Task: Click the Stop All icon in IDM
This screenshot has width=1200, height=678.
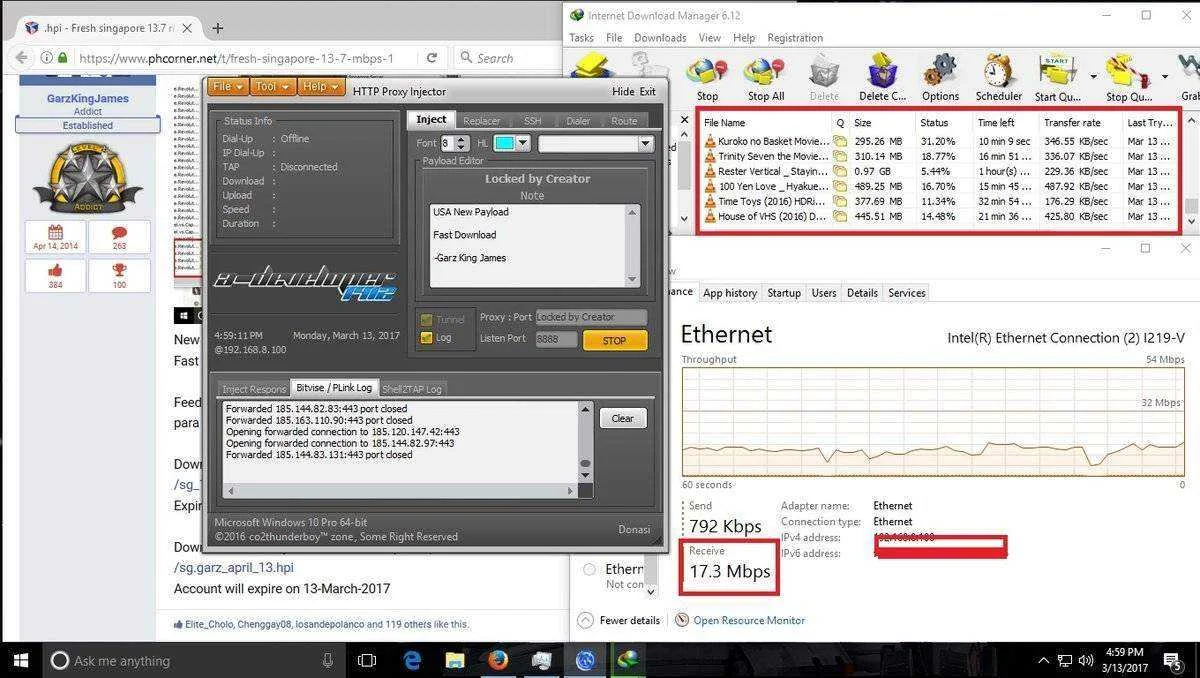Action: click(765, 72)
